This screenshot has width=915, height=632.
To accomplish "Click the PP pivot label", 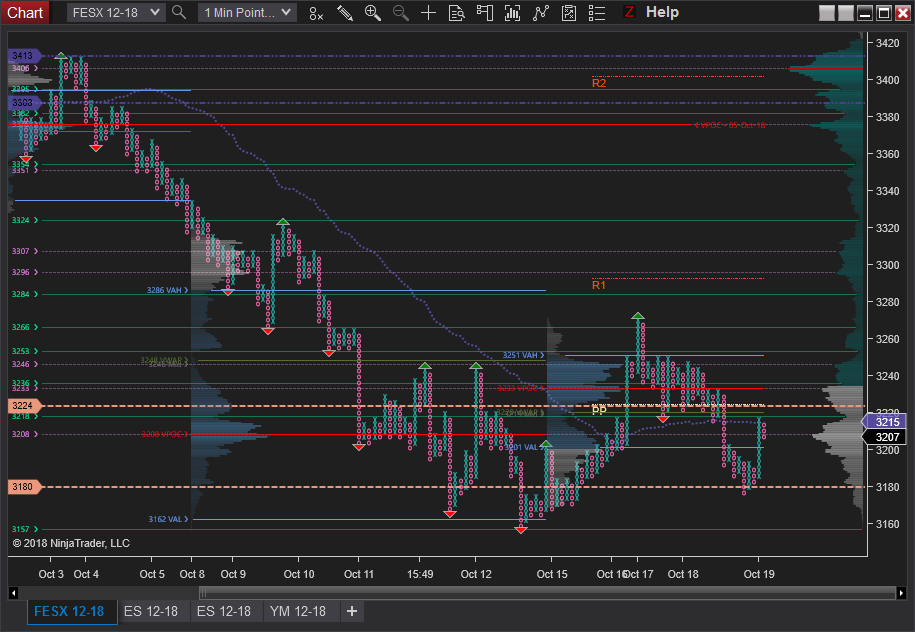I will coord(599,408).
